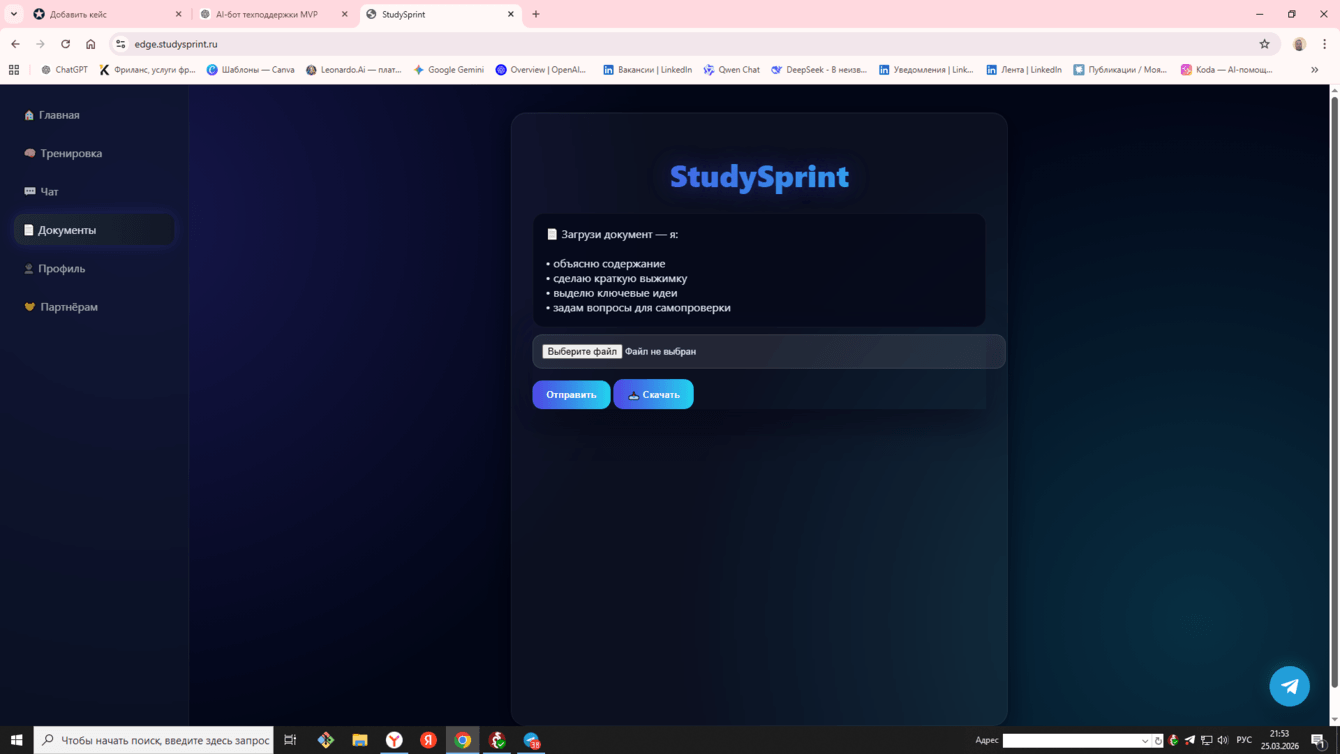
Task: Open the Qwen Chat bookmark
Action: pos(731,70)
